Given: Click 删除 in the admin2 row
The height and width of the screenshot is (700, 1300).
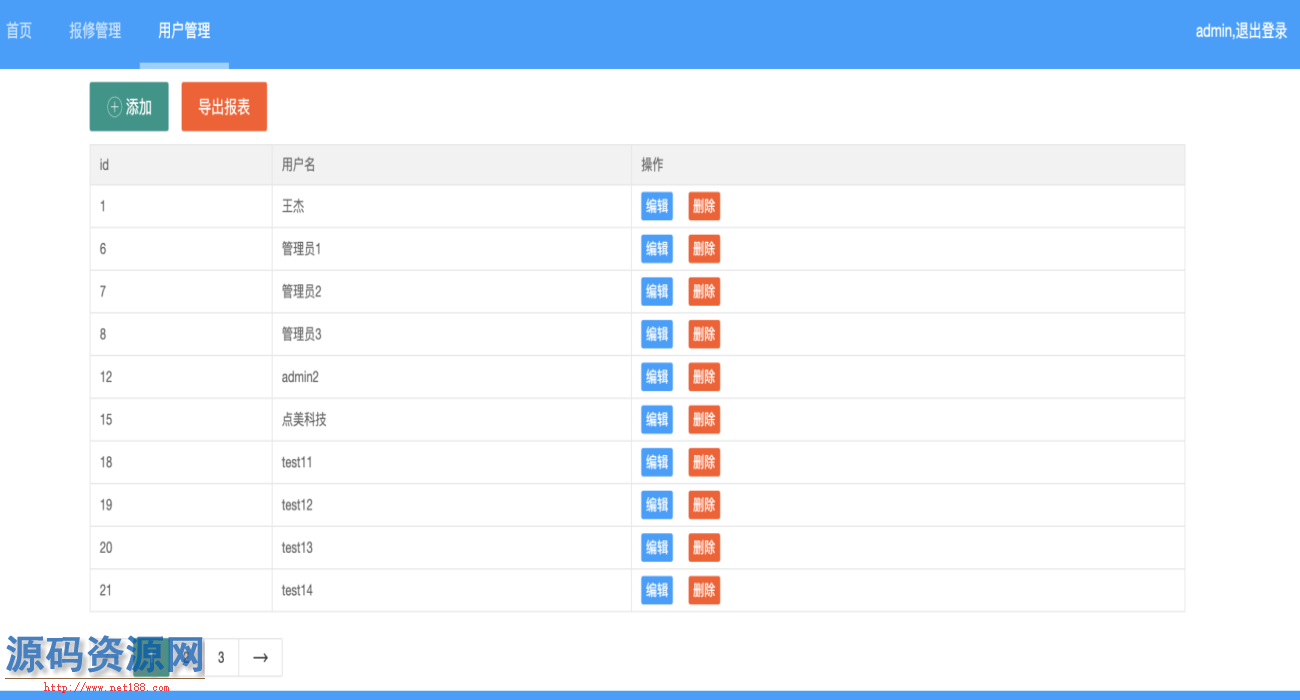Looking at the screenshot, I should coord(704,377).
